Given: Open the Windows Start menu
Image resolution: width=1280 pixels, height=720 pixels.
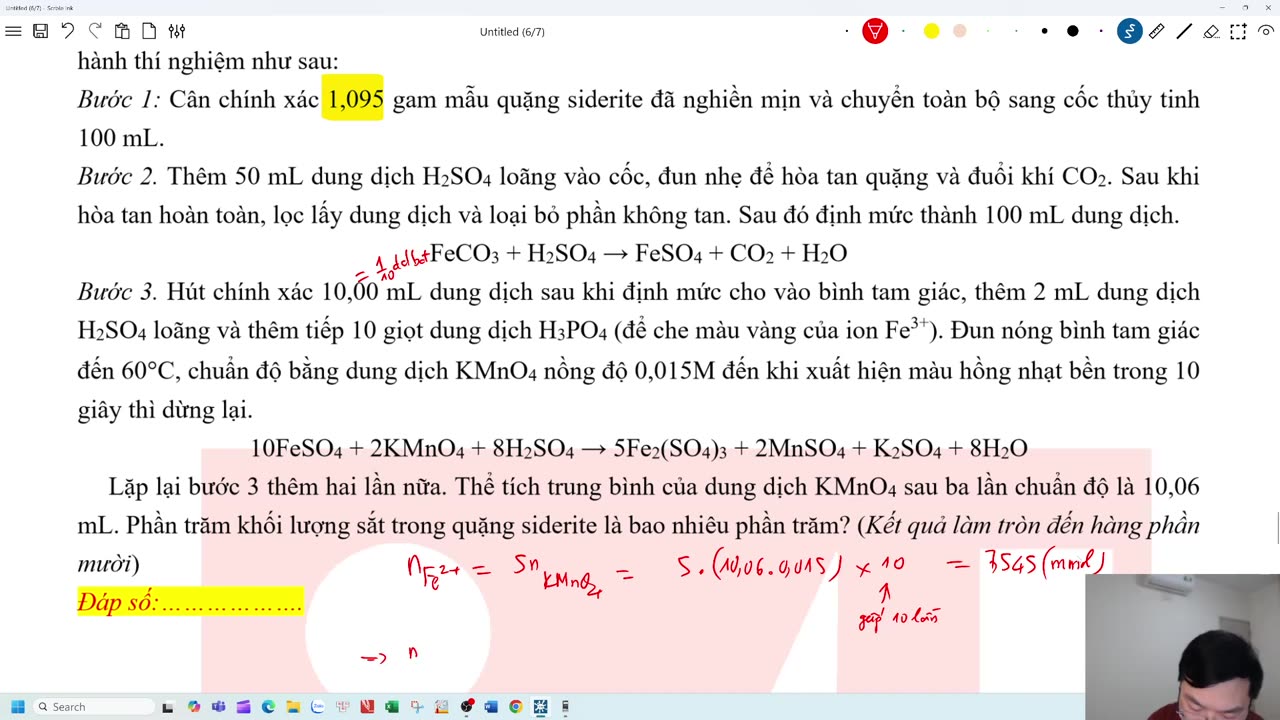Looking at the screenshot, I should pyautogui.click(x=17, y=707).
